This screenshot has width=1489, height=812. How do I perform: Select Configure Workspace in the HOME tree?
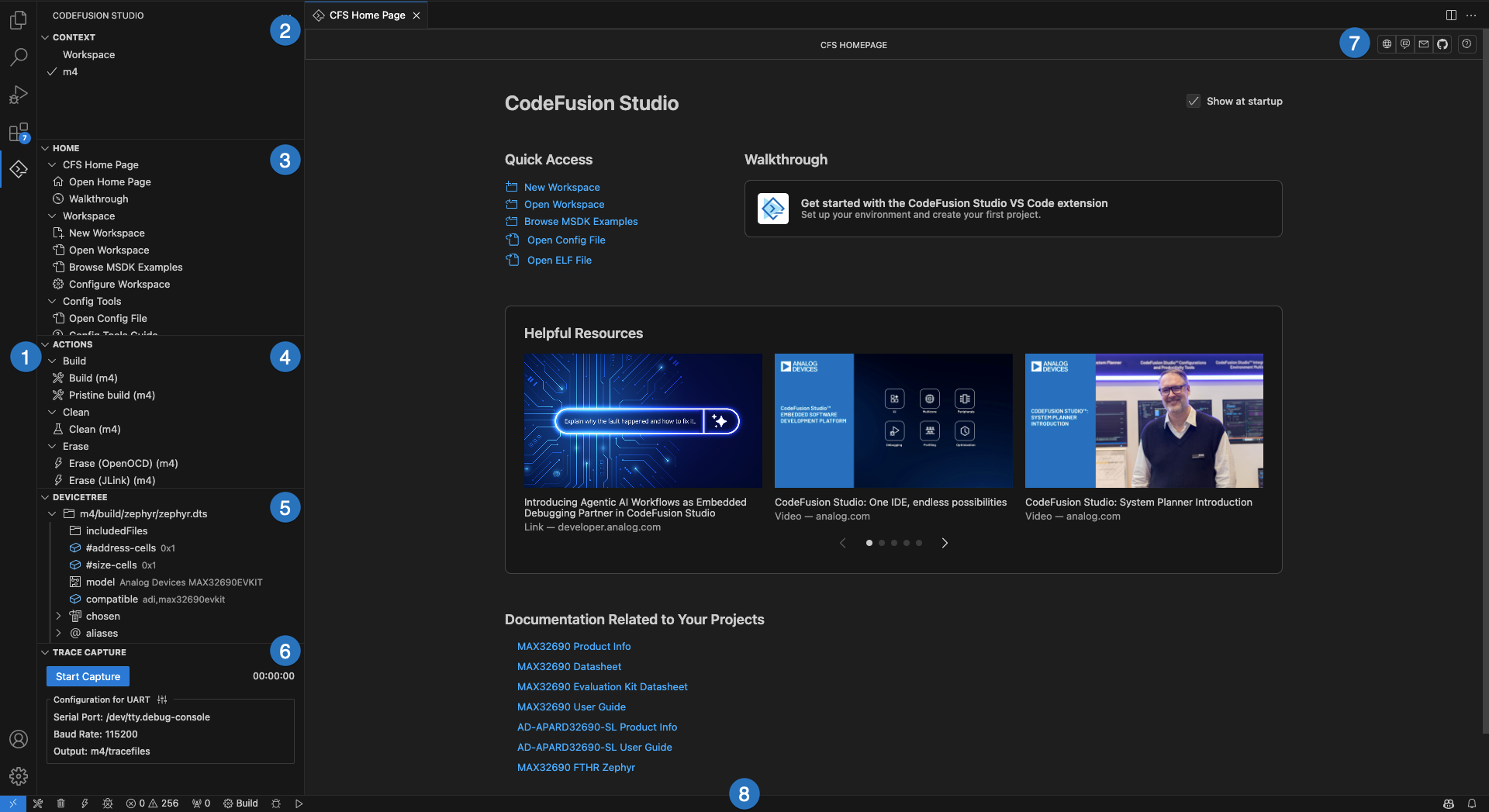(119, 284)
